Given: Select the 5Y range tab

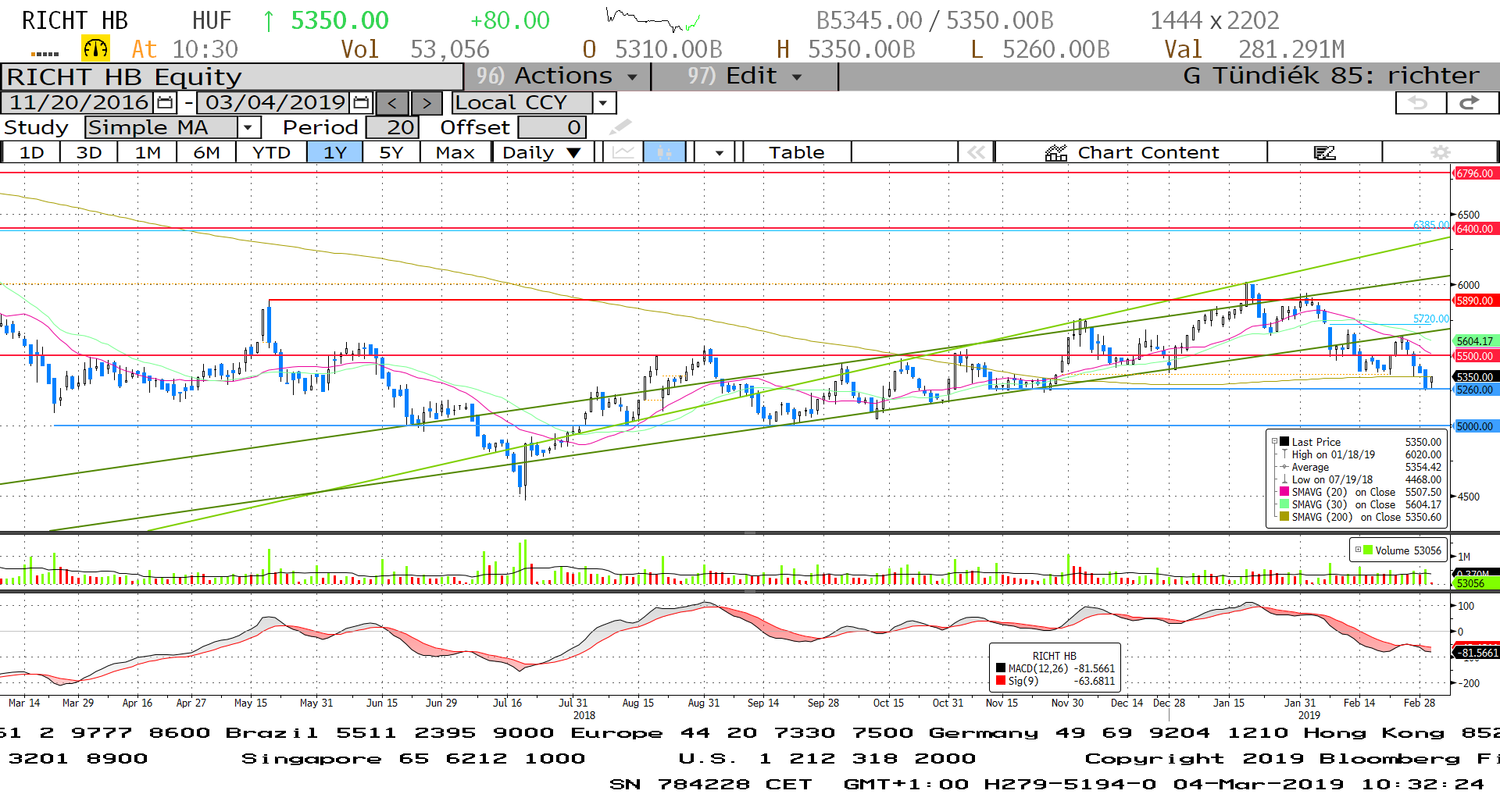Looking at the screenshot, I should [391, 152].
